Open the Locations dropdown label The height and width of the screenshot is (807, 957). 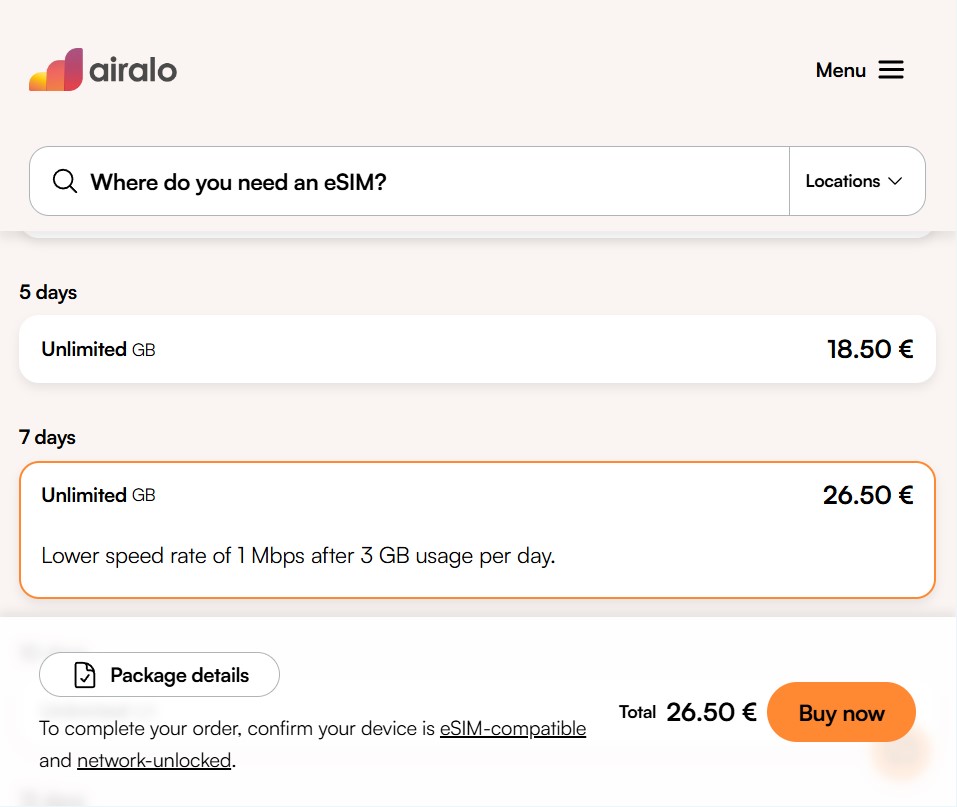pos(842,181)
